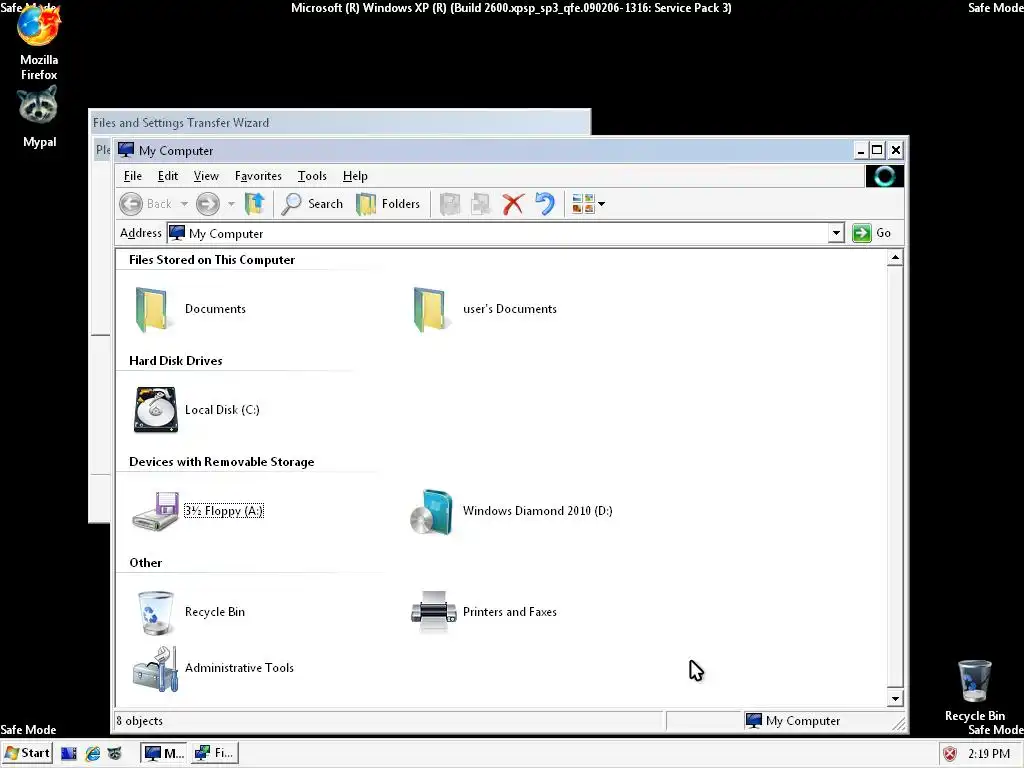1024x768 pixels.
Task: Select the Mypal desktop icon
Action: coord(39,118)
